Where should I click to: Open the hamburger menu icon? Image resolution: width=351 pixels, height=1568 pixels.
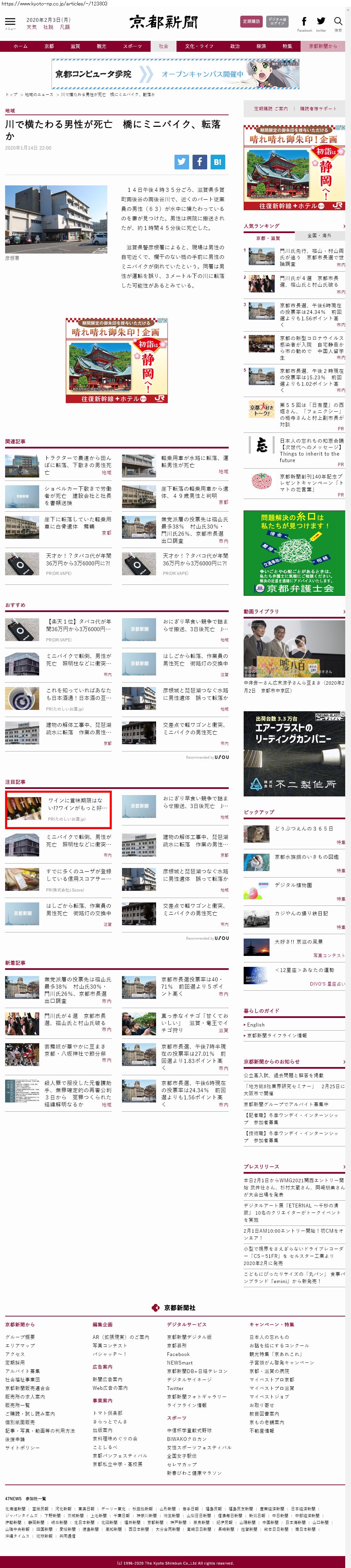pos(10,22)
